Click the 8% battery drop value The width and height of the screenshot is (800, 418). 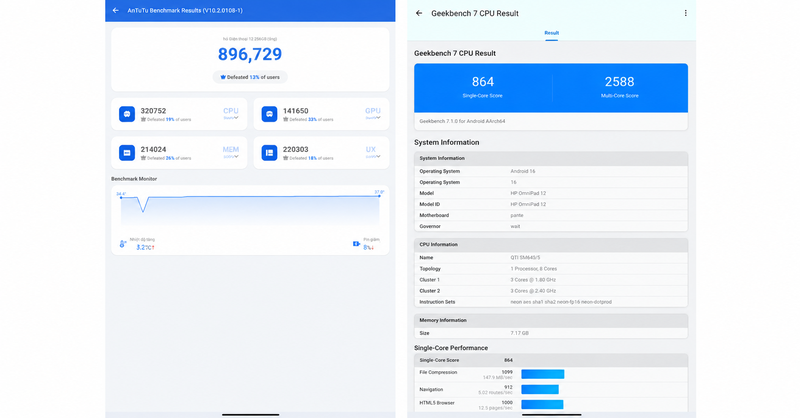click(x=368, y=248)
